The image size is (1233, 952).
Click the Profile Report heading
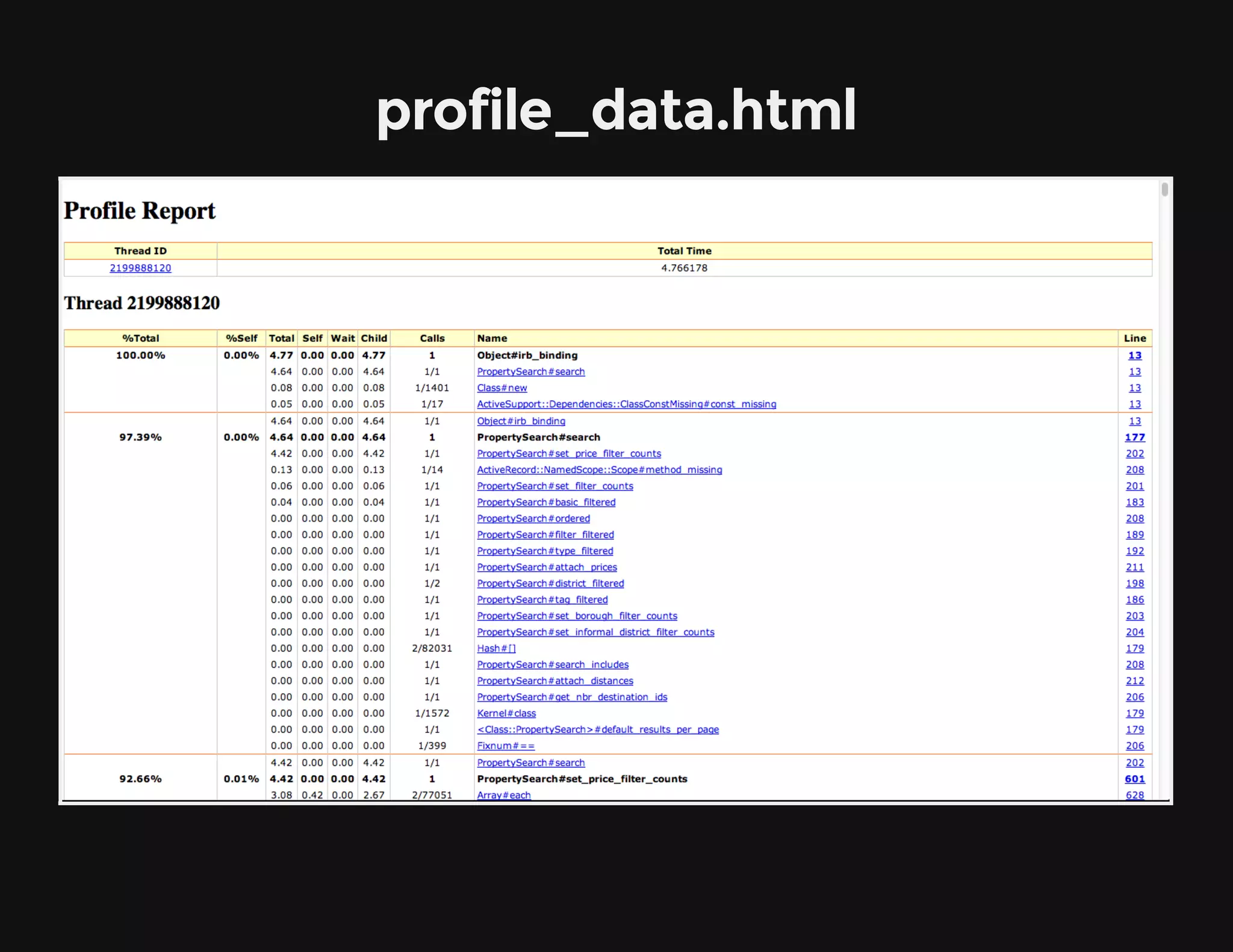coord(140,211)
